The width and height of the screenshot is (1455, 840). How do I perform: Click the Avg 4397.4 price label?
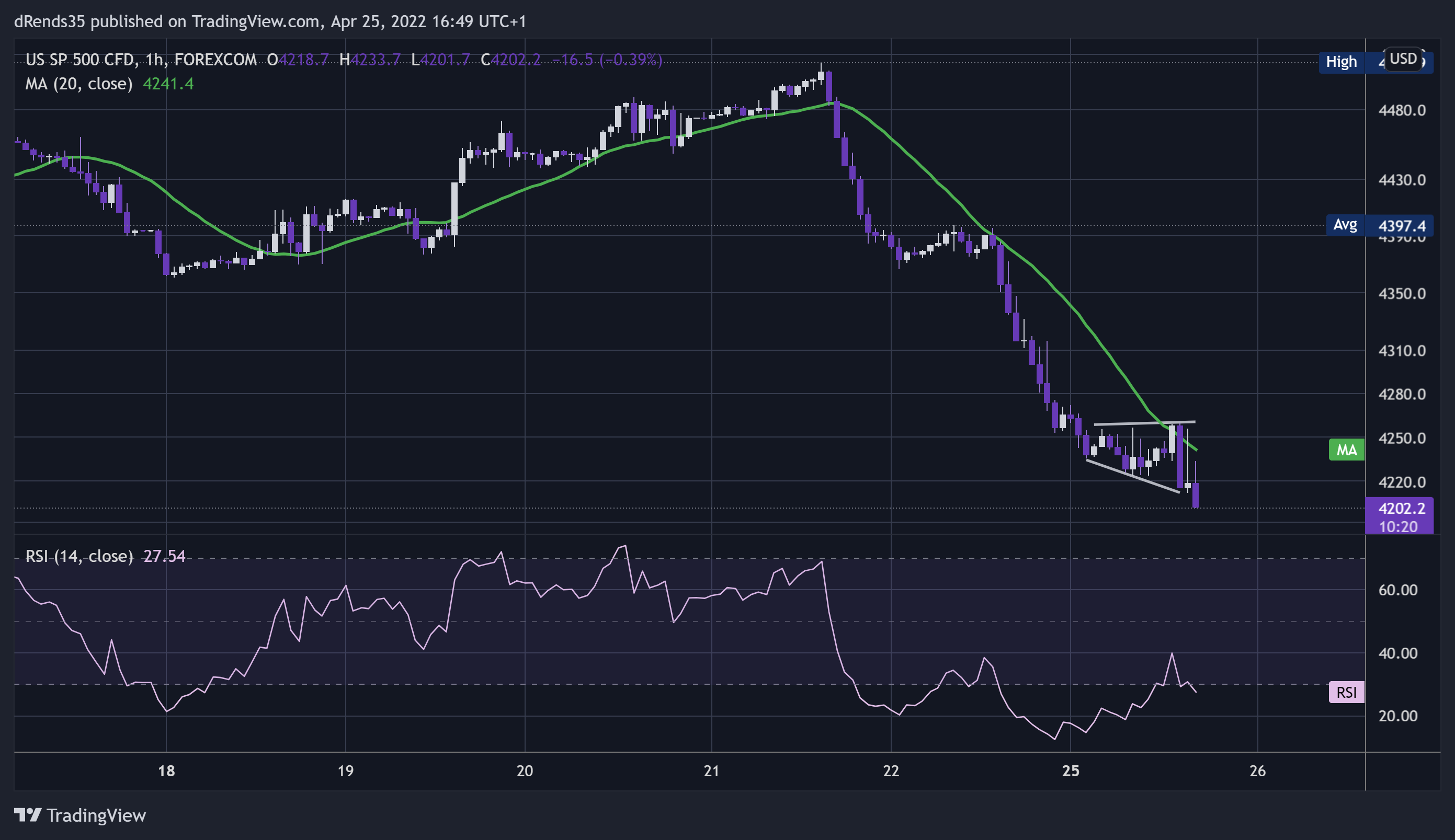pos(1379,225)
